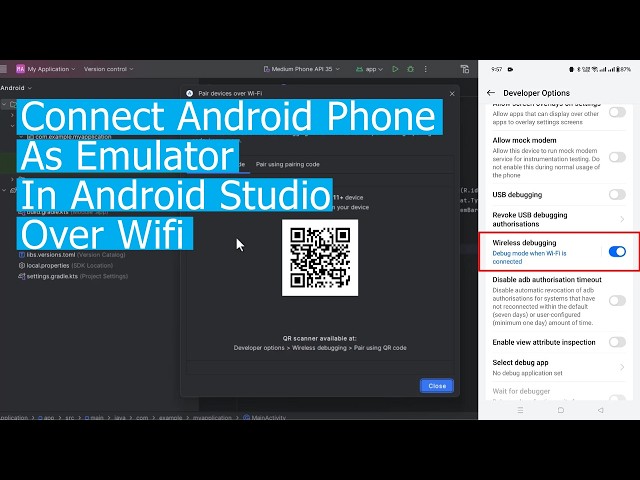Tap the phone's recent apps menu icon
The width and height of the screenshot is (640, 480).
[x=520, y=410]
